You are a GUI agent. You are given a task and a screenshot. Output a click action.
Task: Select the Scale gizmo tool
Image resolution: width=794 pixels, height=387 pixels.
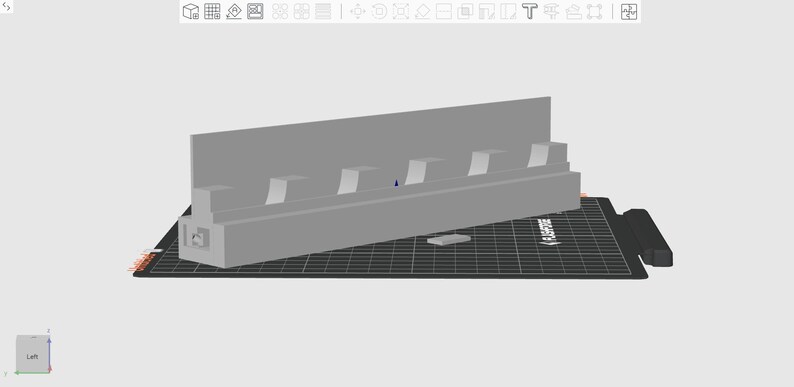coord(401,11)
